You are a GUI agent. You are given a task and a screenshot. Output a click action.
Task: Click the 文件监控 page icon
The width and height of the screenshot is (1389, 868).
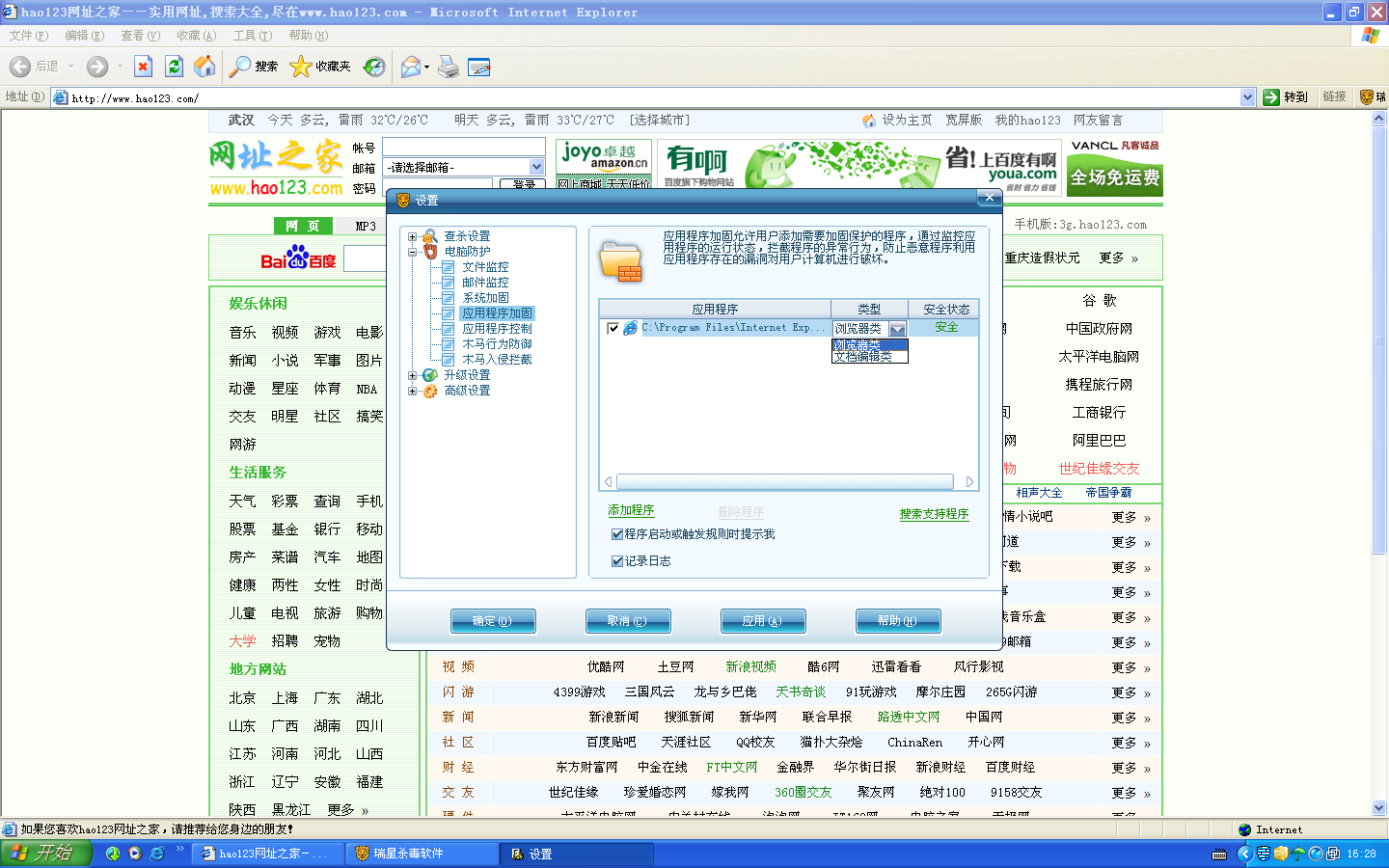(x=449, y=267)
